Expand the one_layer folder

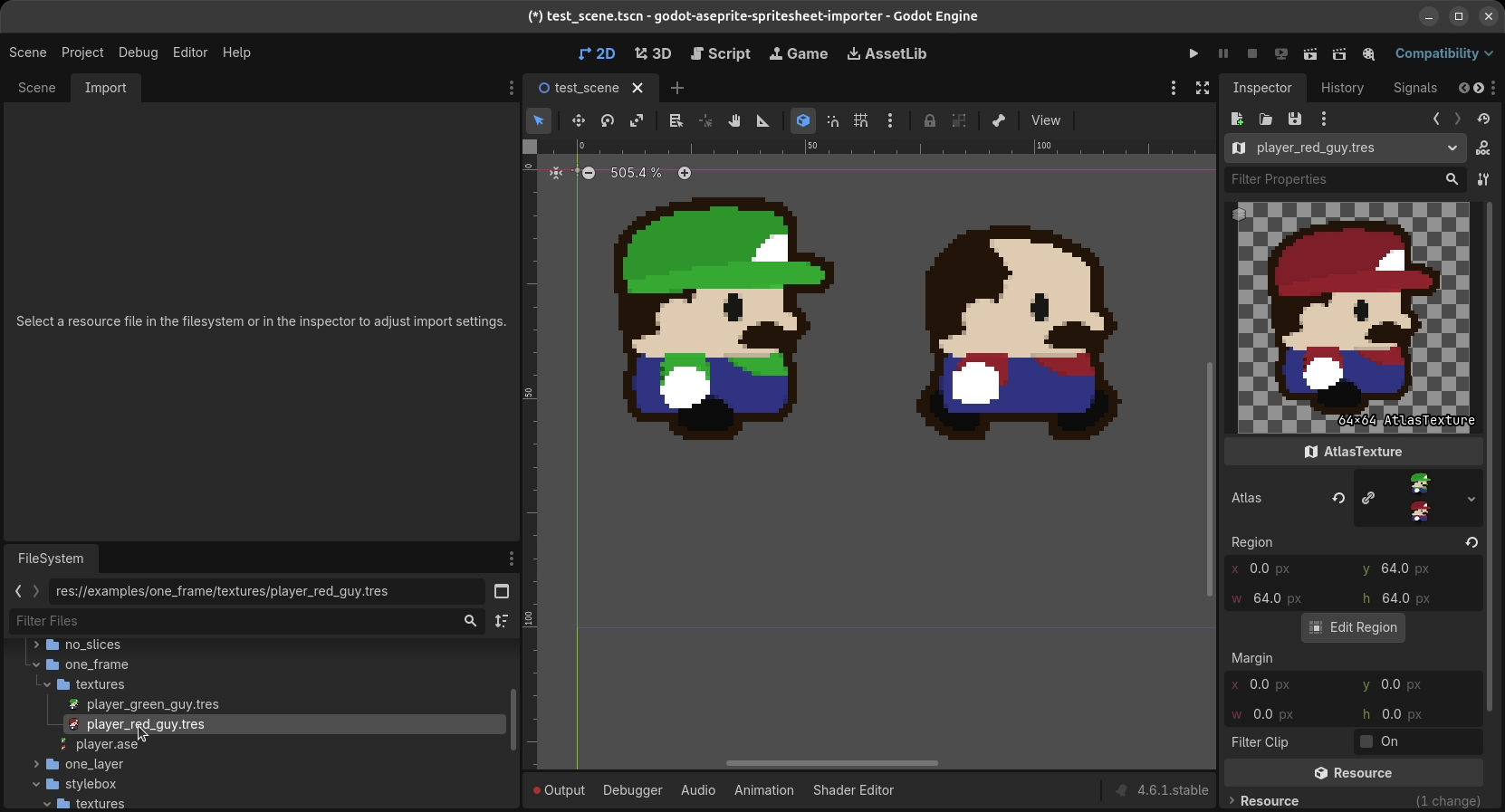point(36,764)
